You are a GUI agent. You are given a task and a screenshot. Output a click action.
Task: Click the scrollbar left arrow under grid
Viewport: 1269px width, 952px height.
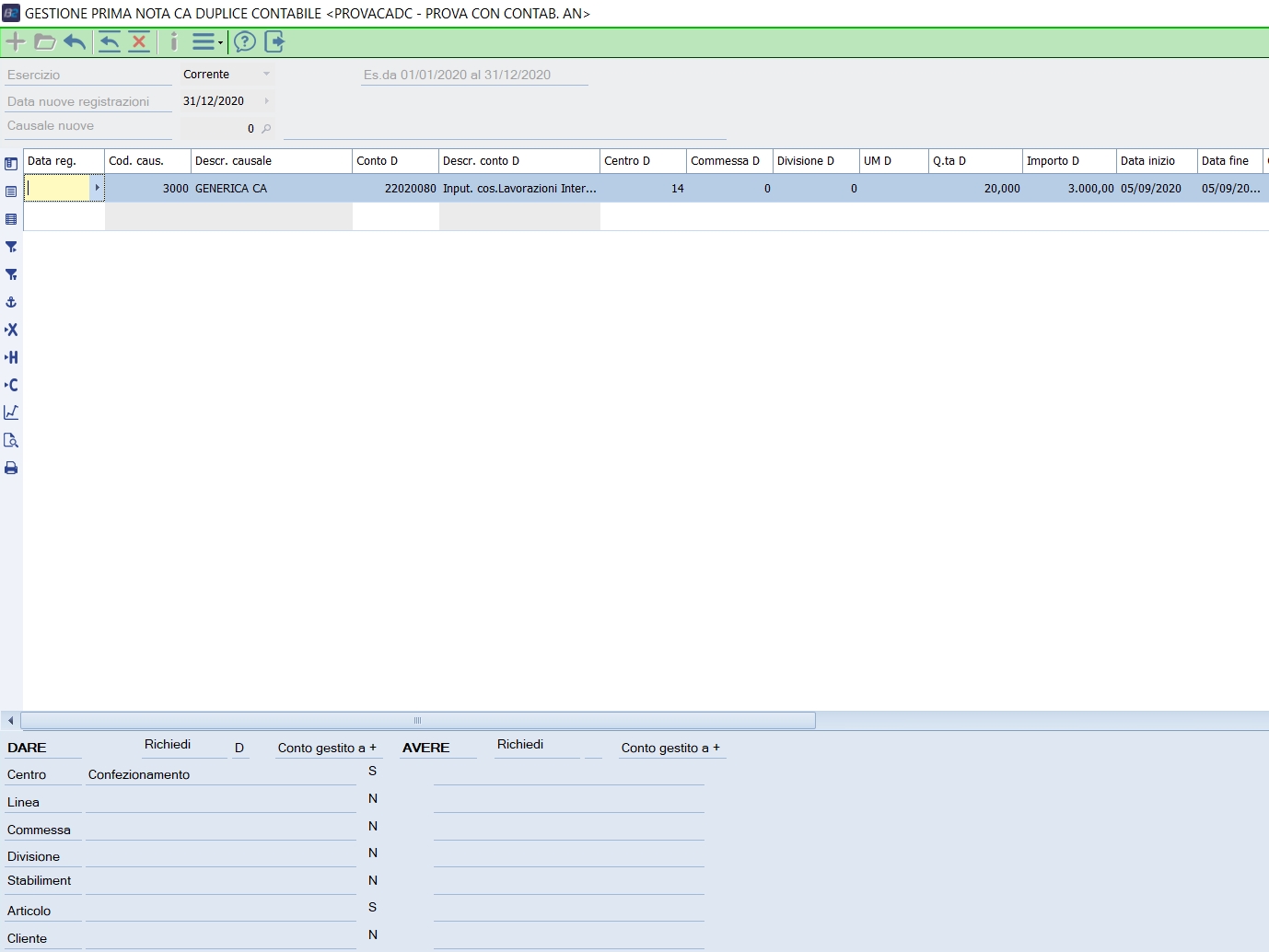10,720
